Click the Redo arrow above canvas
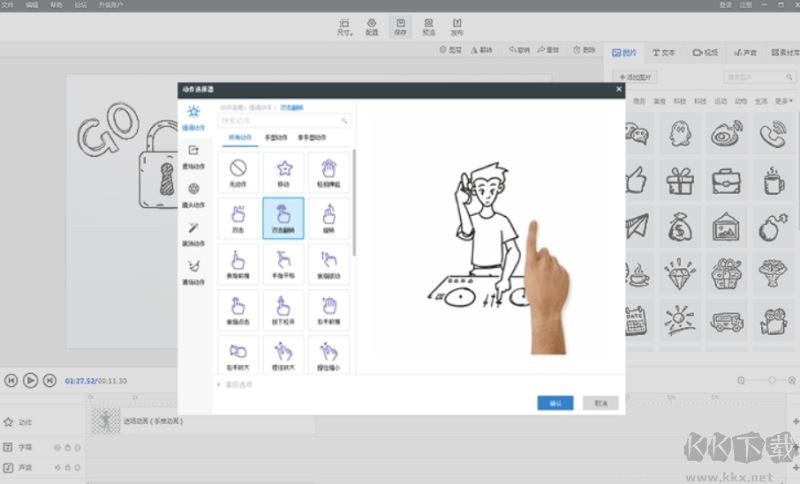The image size is (800, 484). coord(548,50)
